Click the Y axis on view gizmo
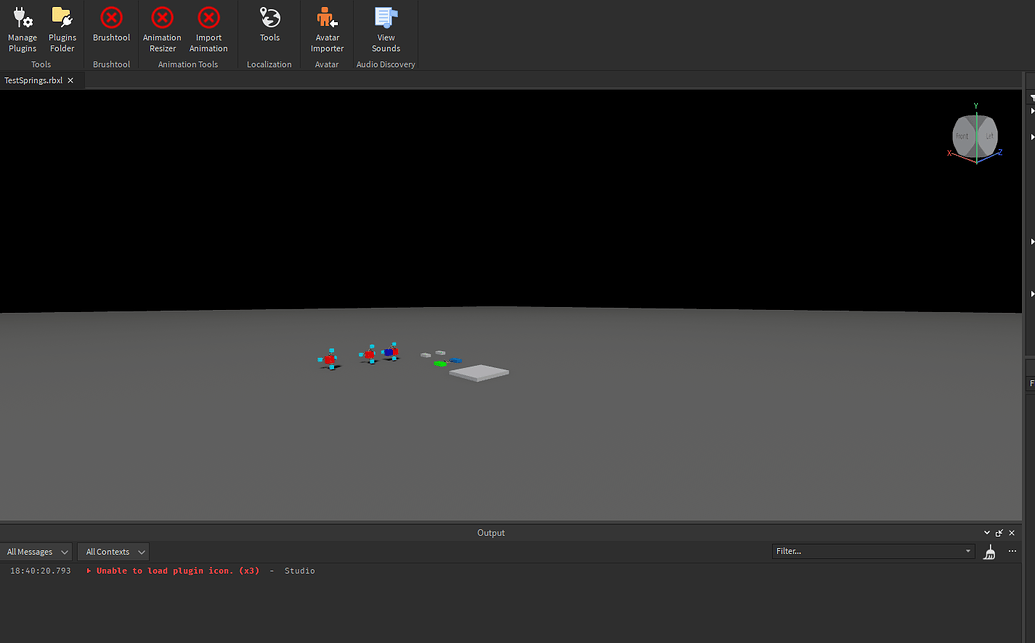The width and height of the screenshot is (1035, 643). (976, 106)
